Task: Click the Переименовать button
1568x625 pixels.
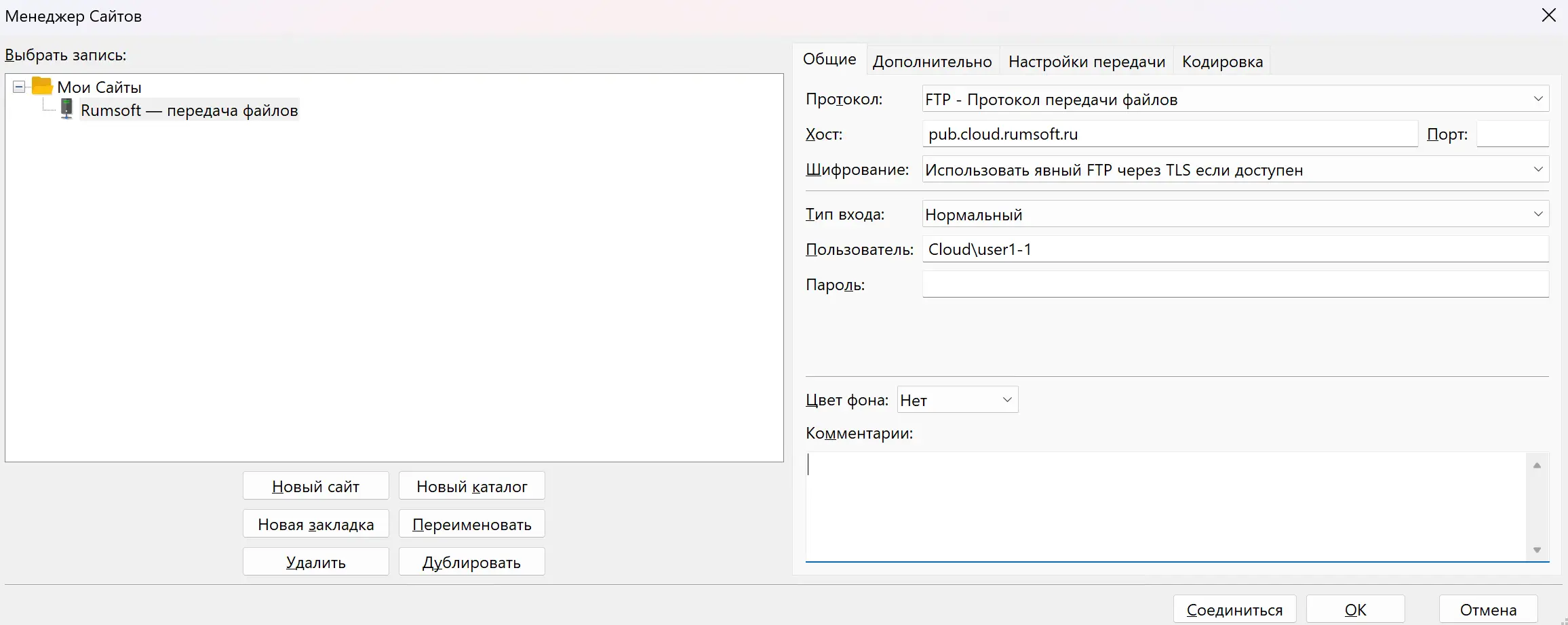Action: tap(472, 524)
